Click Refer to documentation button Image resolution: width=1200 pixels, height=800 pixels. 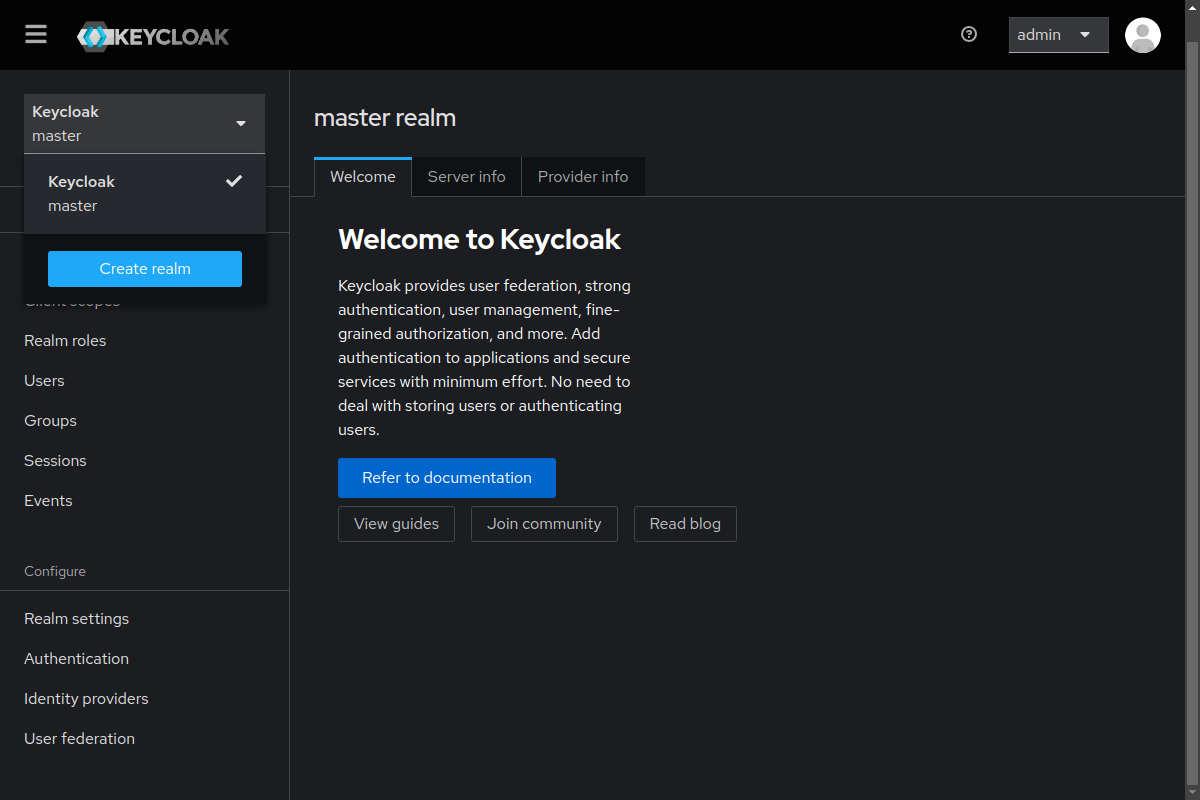(446, 478)
